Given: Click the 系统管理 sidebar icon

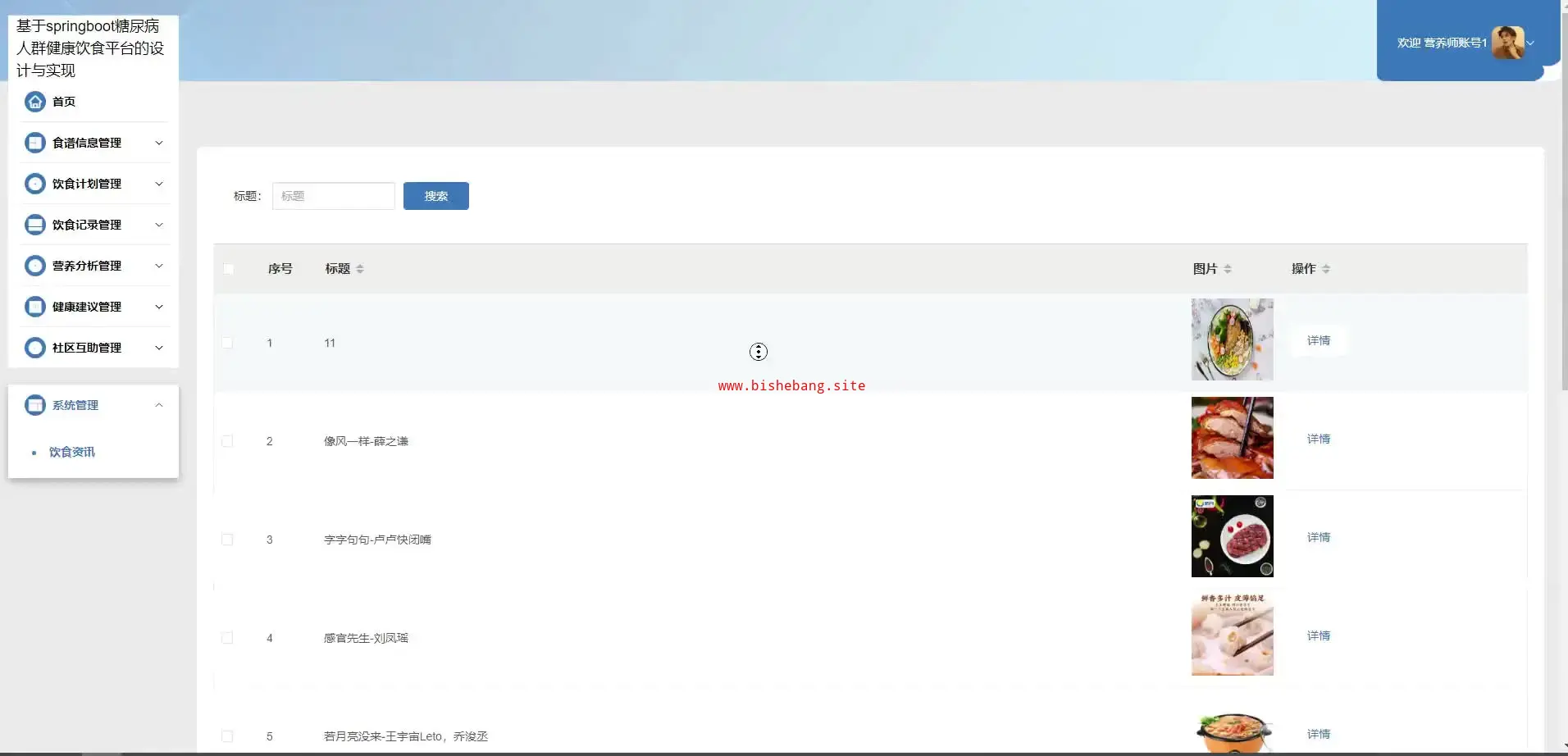Looking at the screenshot, I should click(35, 405).
